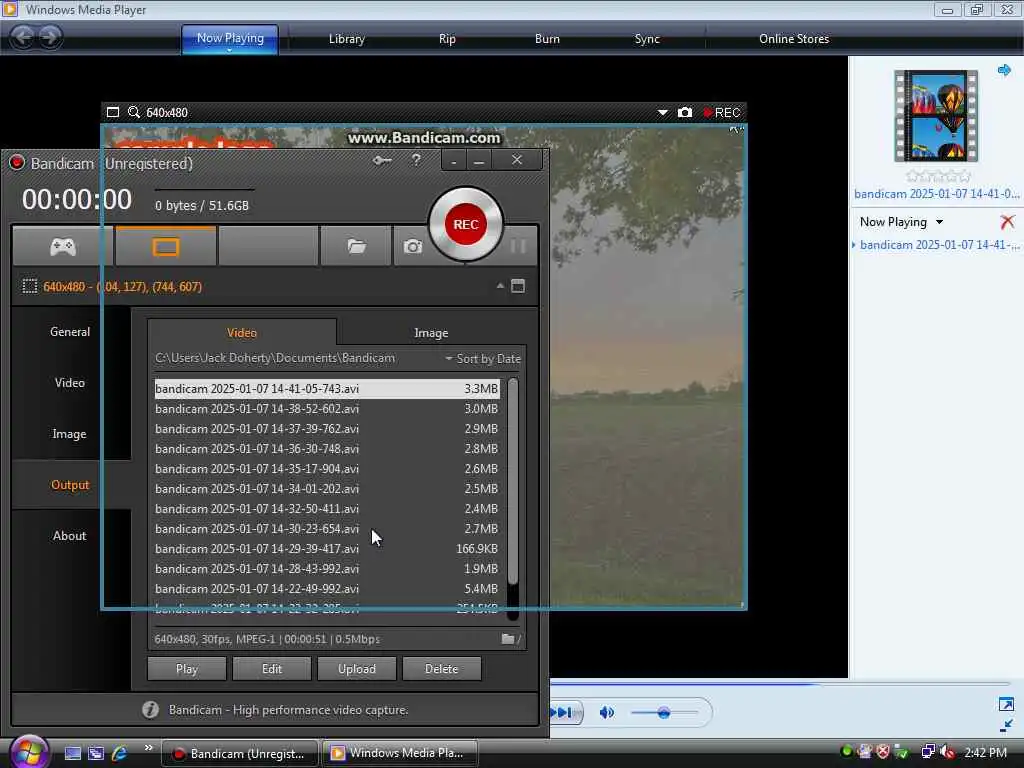Select bandicam 2025-01-07 14-30-23-654.avi

coord(327,528)
